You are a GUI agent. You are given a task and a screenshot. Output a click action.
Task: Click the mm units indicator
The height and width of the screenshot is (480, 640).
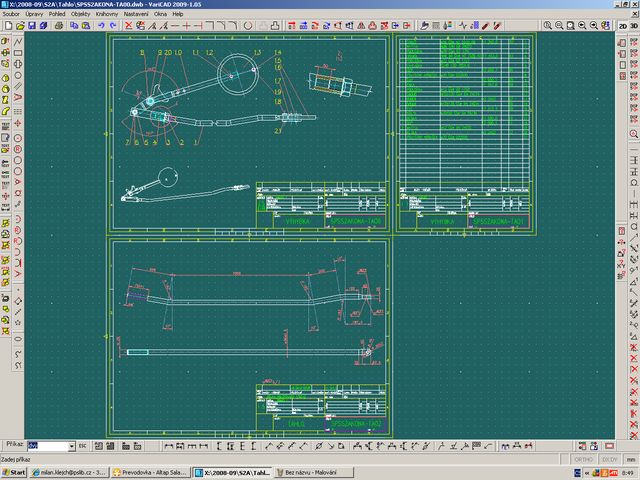coord(631,460)
